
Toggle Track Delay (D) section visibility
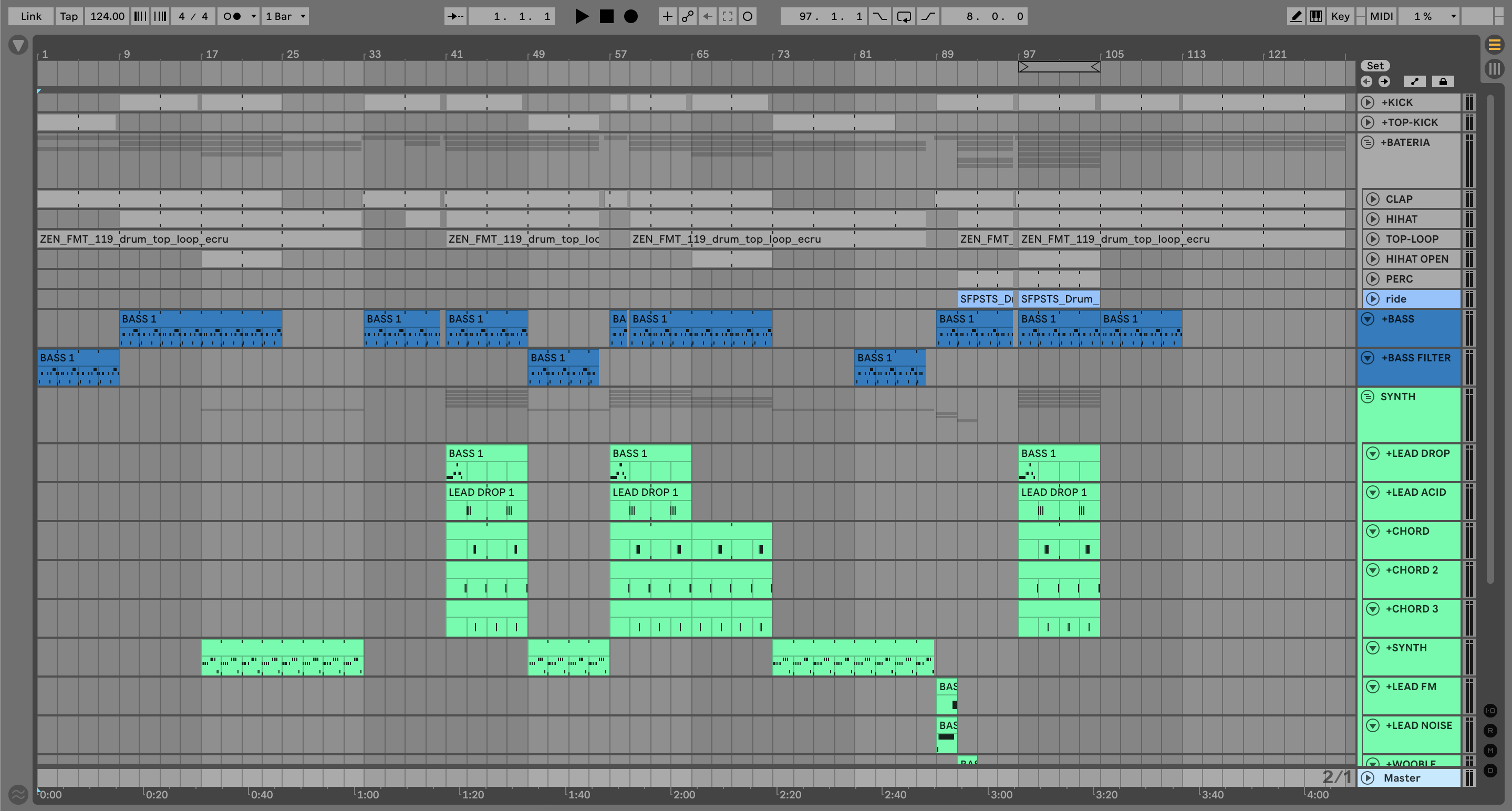(x=1490, y=770)
